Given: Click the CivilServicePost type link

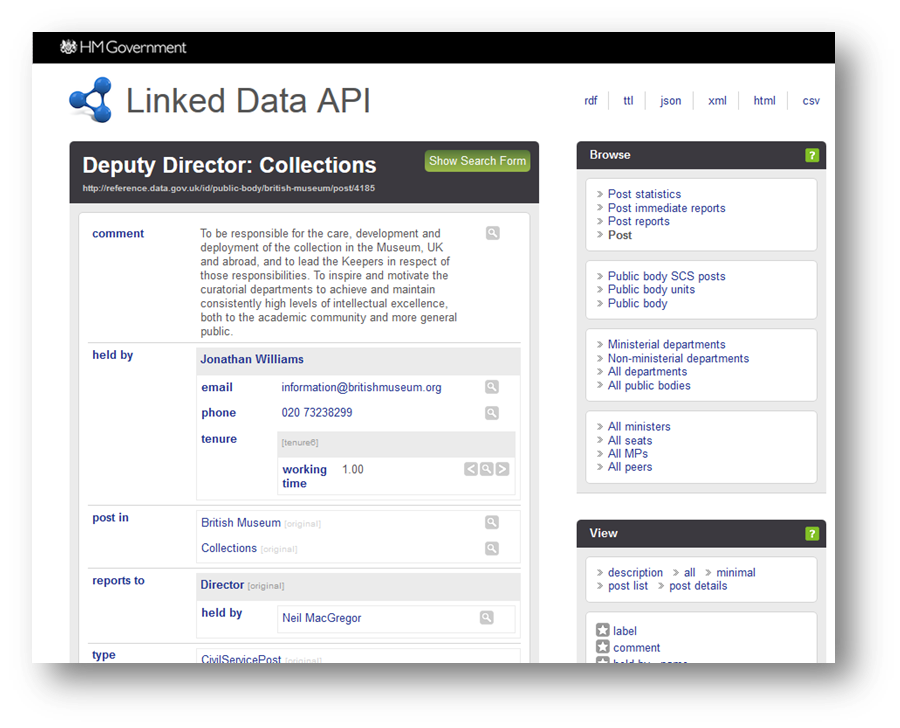Looking at the screenshot, I should 241,659.
